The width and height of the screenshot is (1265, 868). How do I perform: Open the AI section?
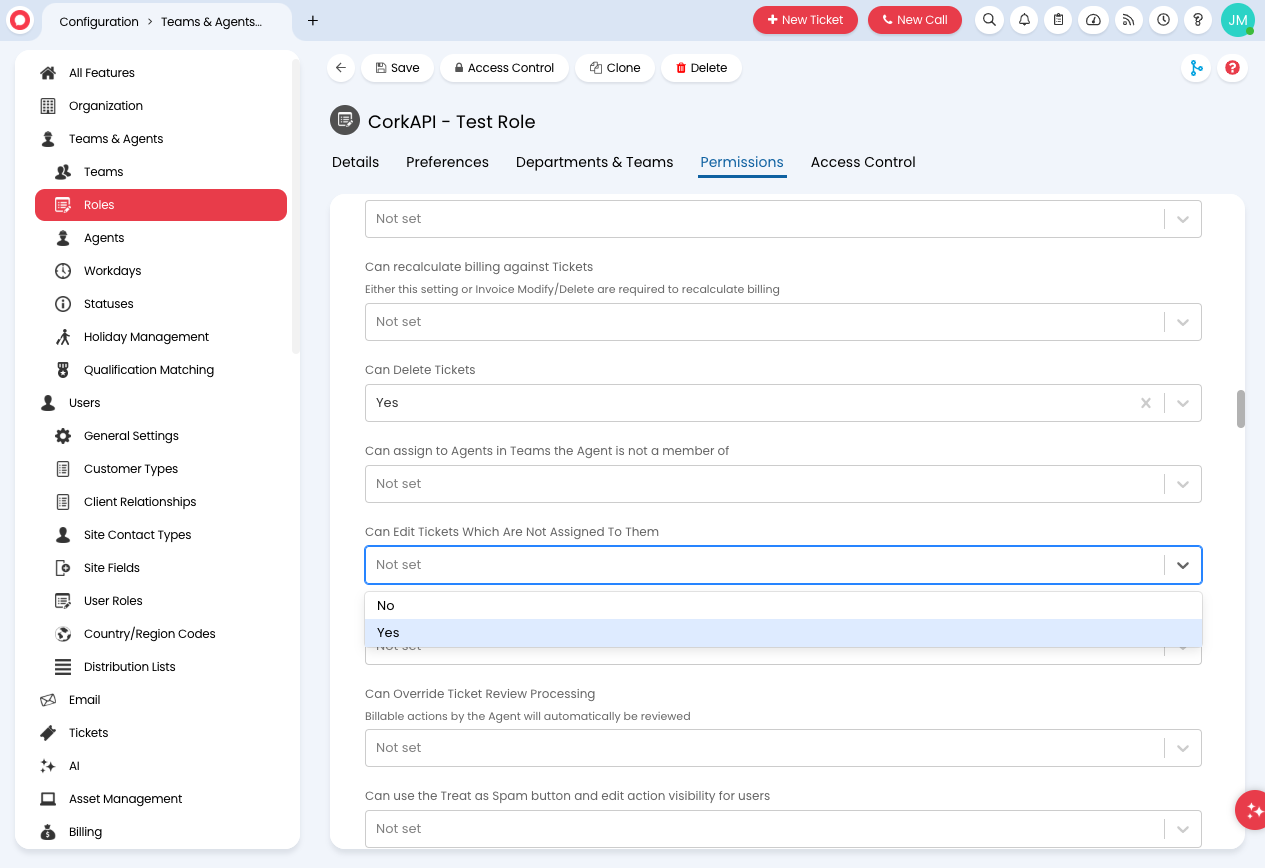74,766
